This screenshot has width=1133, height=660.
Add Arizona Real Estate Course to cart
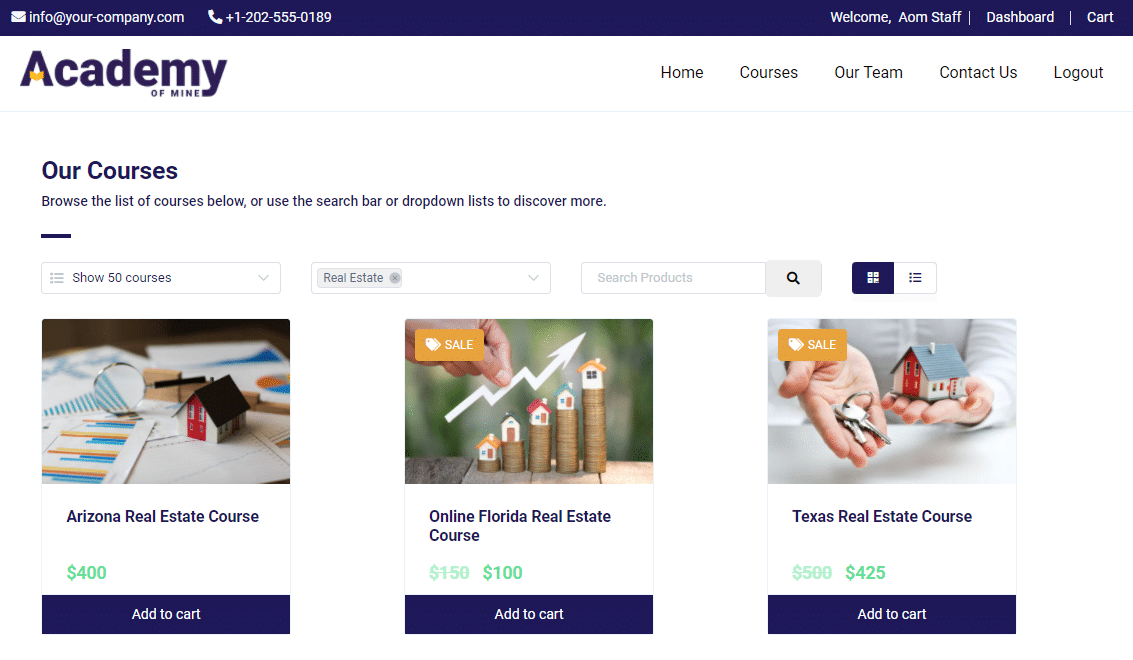point(166,614)
